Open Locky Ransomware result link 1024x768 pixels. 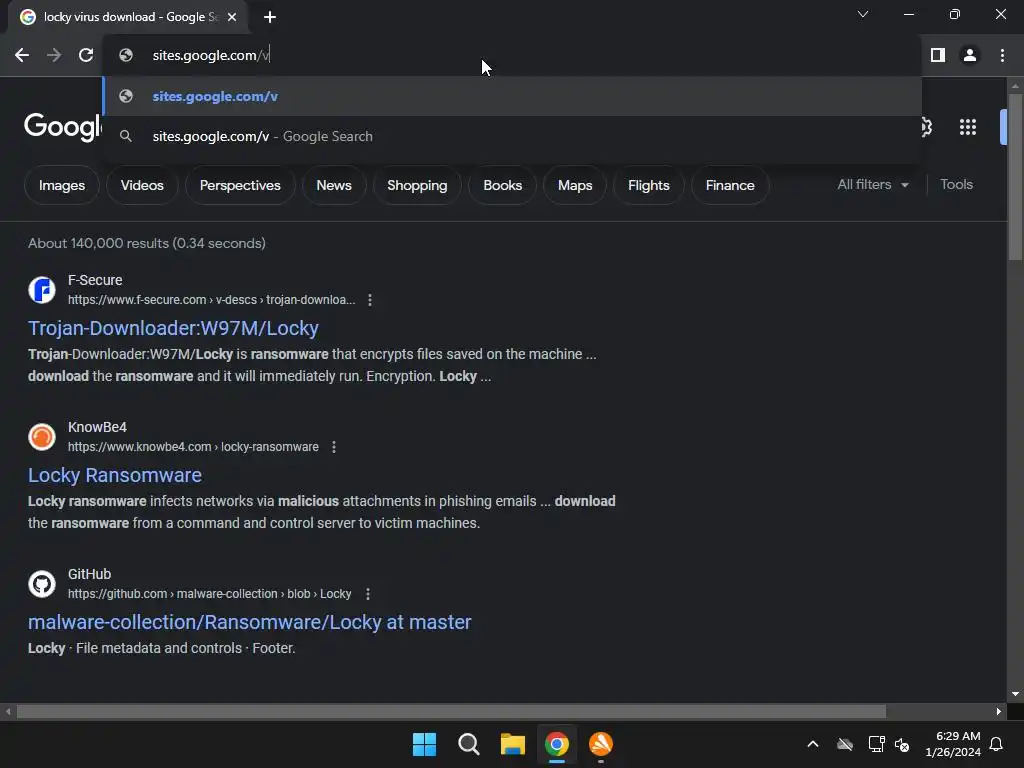click(x=115, y=475)
